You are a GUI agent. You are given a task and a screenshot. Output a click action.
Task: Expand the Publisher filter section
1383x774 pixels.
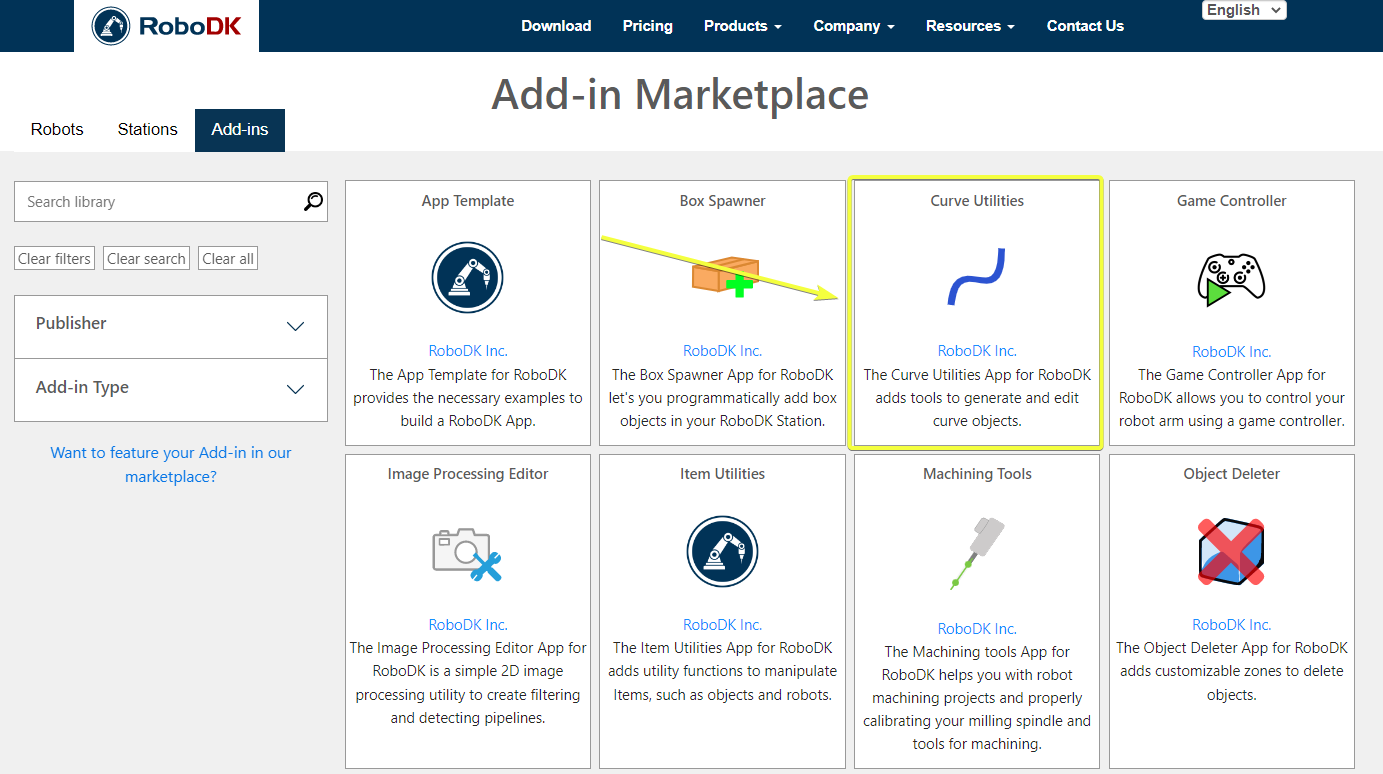tap(171, 325)
